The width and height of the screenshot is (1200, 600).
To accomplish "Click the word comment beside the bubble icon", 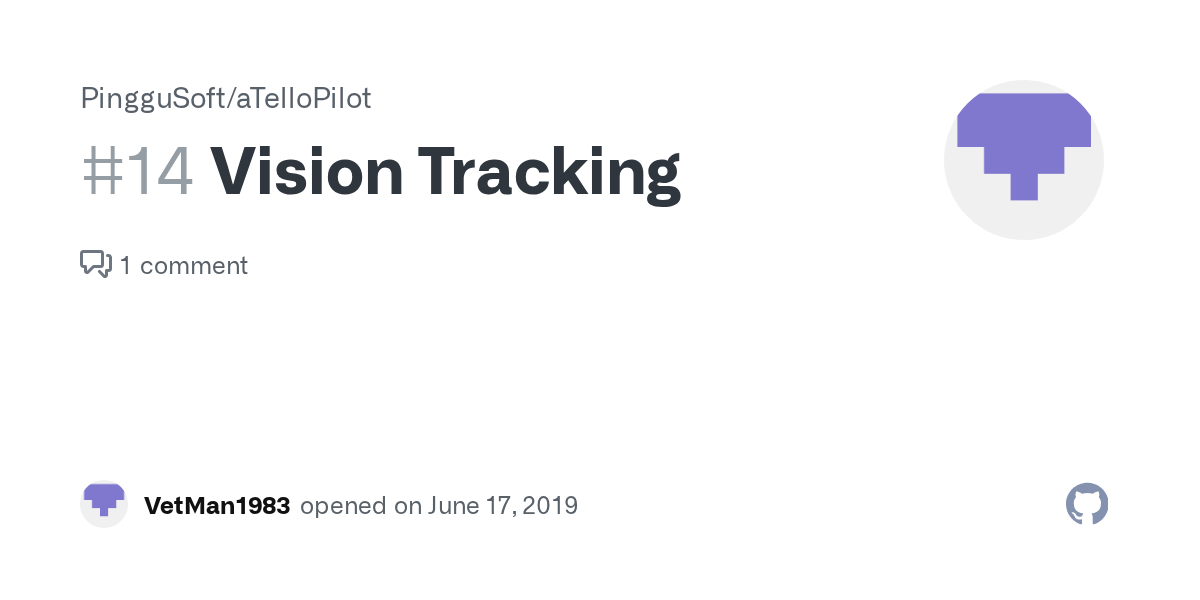I will (x=194, y=266).
